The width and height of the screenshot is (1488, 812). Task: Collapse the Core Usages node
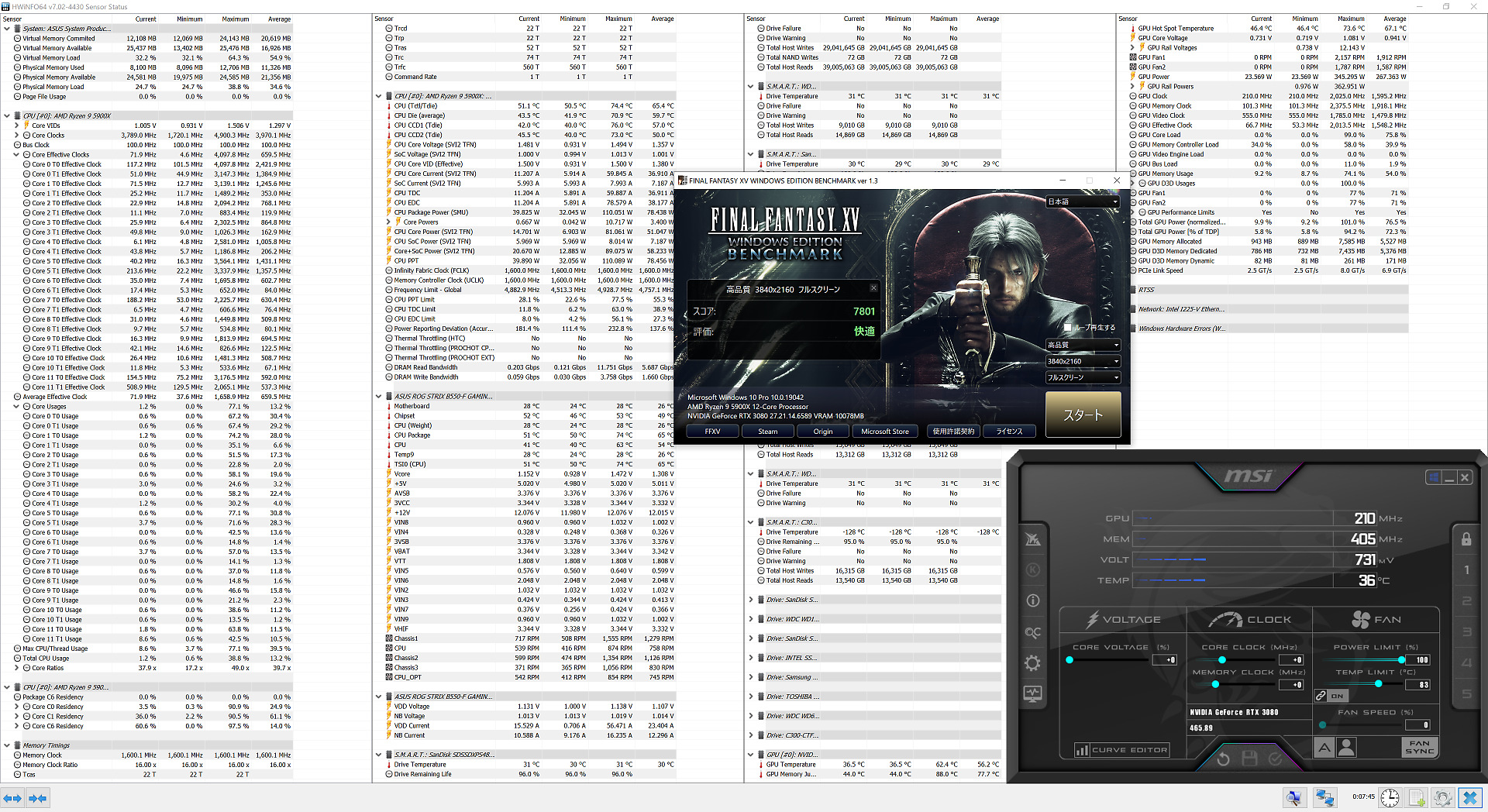pyautogui.click(x=17, y=406)
